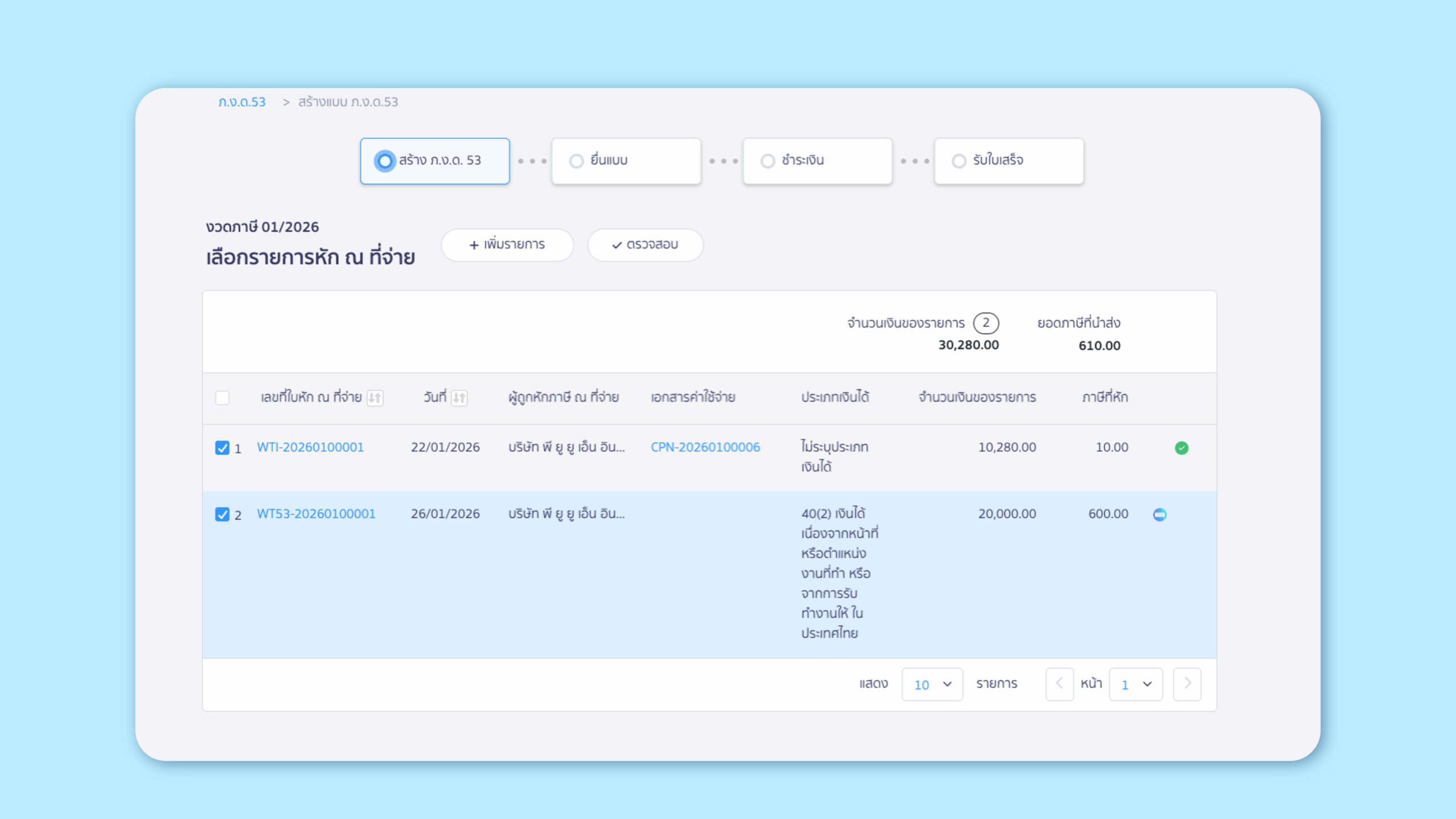
Task: Click the green check status icon on row 1
Action: (1181, 448)
